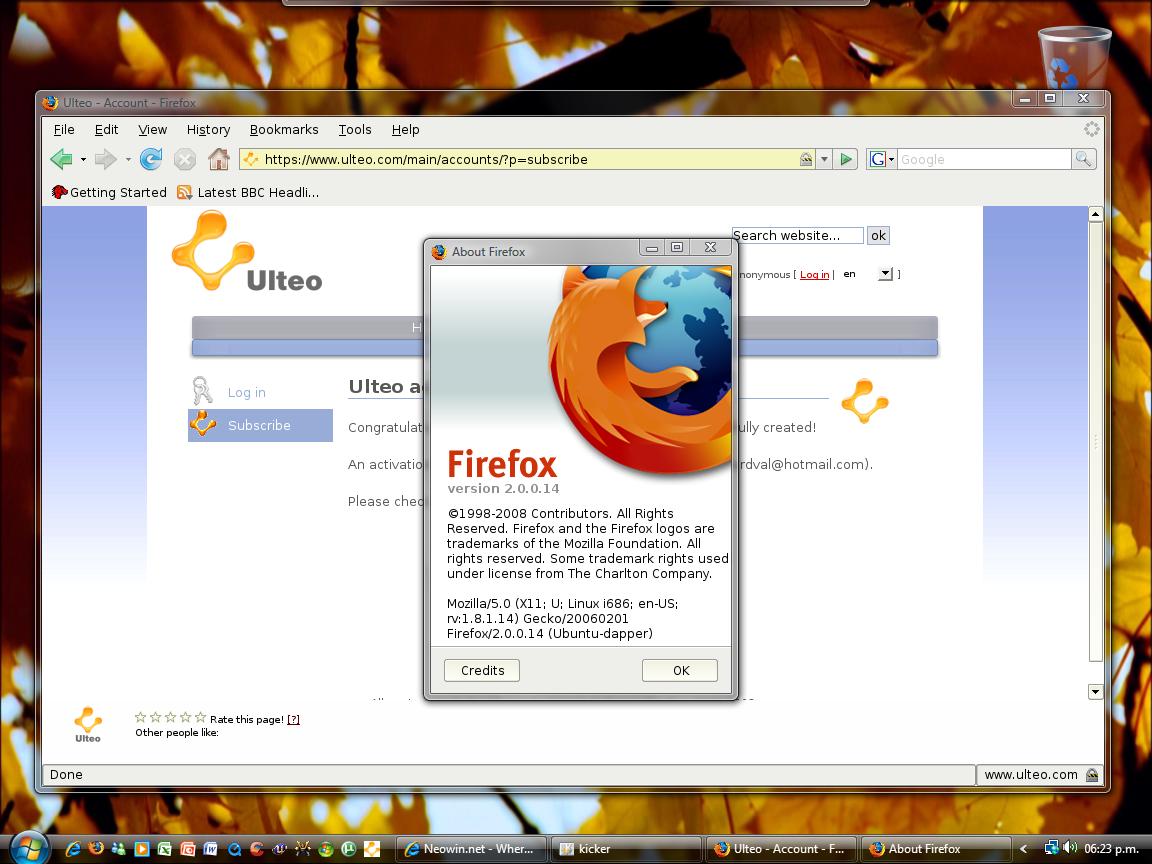Open the Credits screen
The height and width of the screenshot is (864, 1152).
481,670
